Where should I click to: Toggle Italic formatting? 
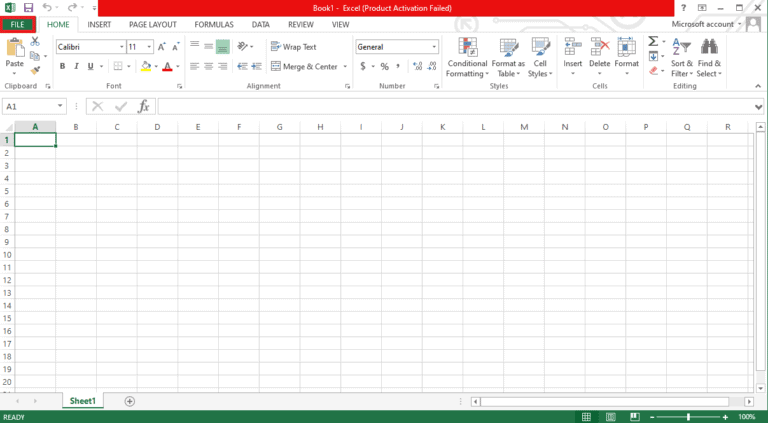click(x=76, y=66)
